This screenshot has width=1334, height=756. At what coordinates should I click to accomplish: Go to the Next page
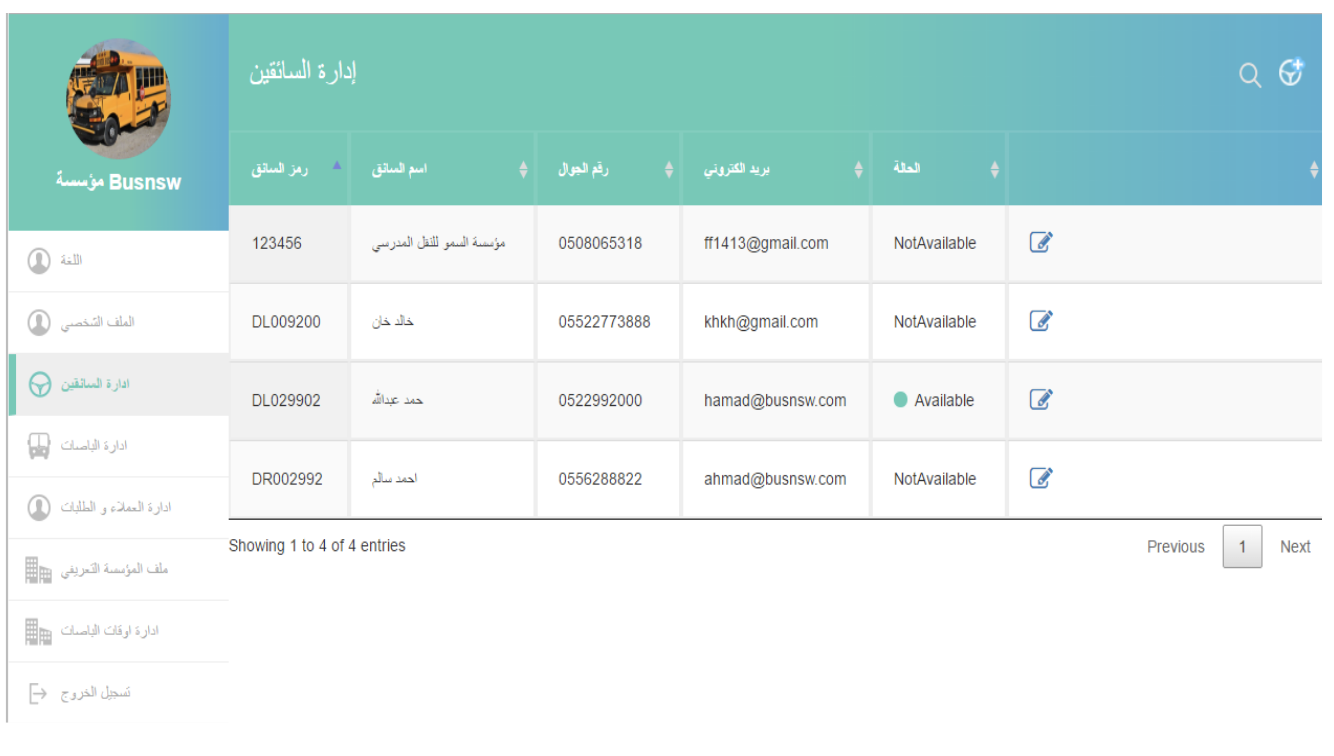click(x=1294, y=547)
